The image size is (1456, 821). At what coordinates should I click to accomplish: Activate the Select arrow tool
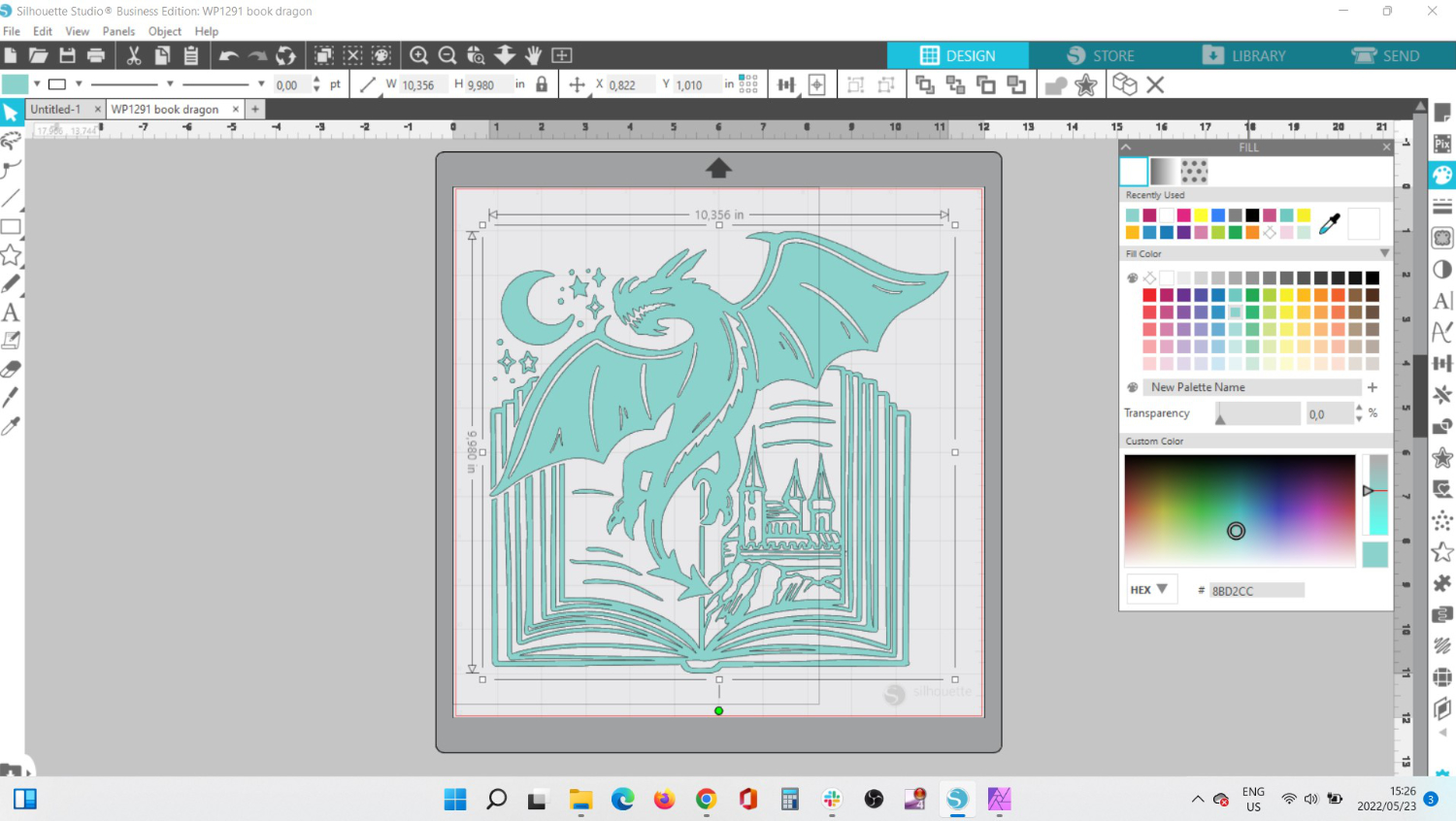click(11, 113)
